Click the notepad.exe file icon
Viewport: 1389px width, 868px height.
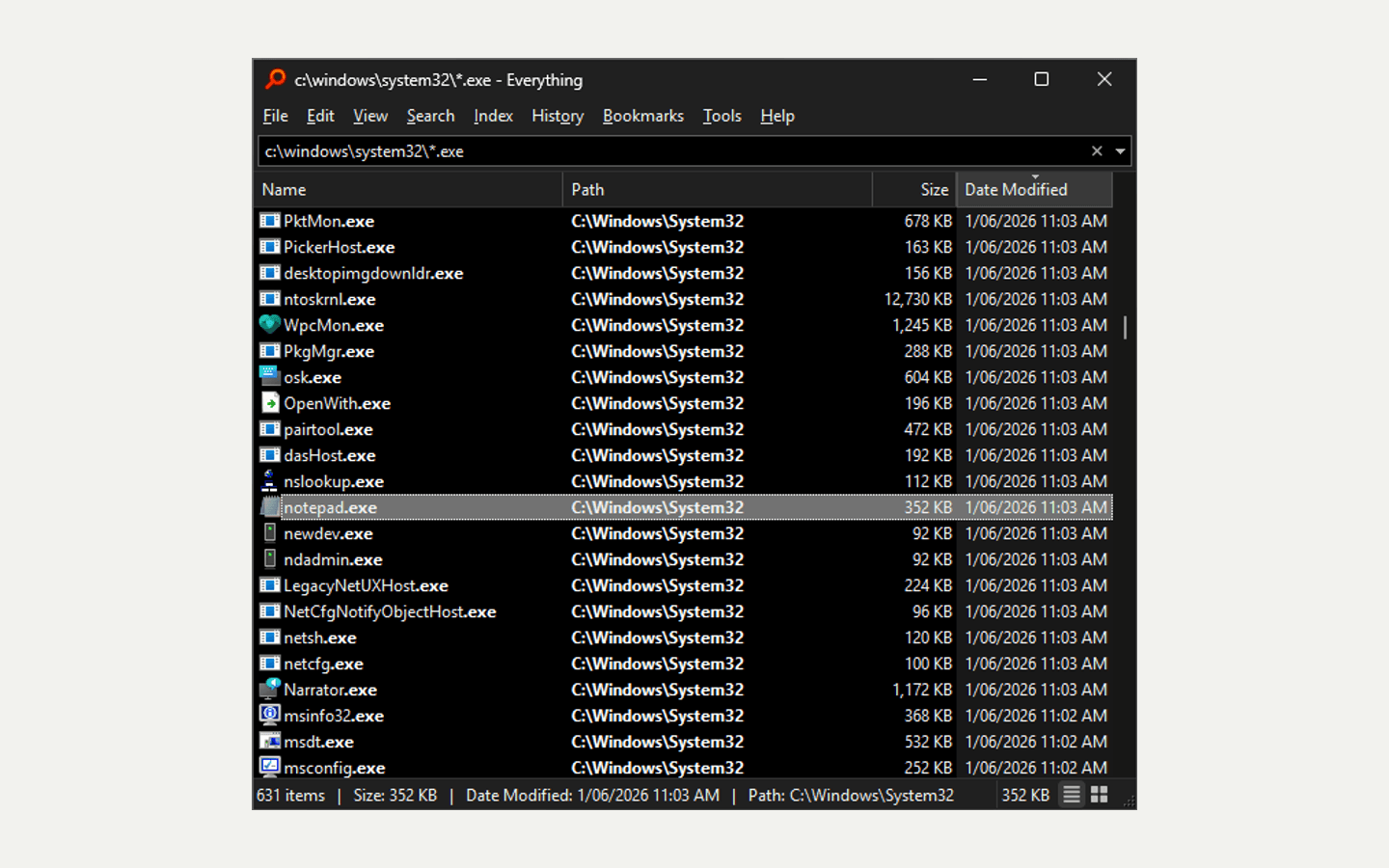(x=270, y=507)
